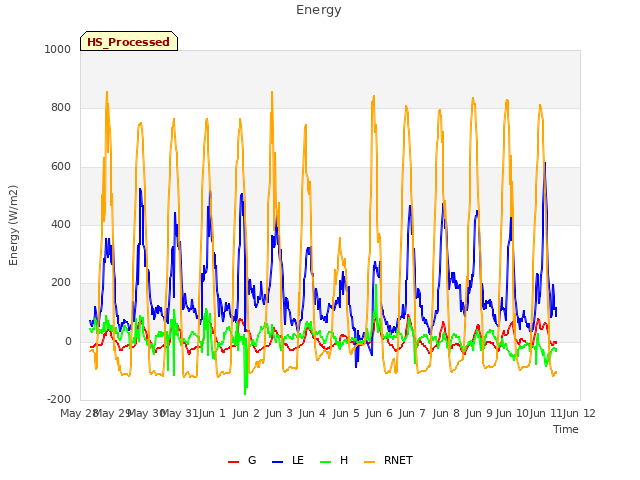Viewport: 640px width, 480px height.
Task: Toggle the H series legend entry
Action: click(x=334, y=460)
